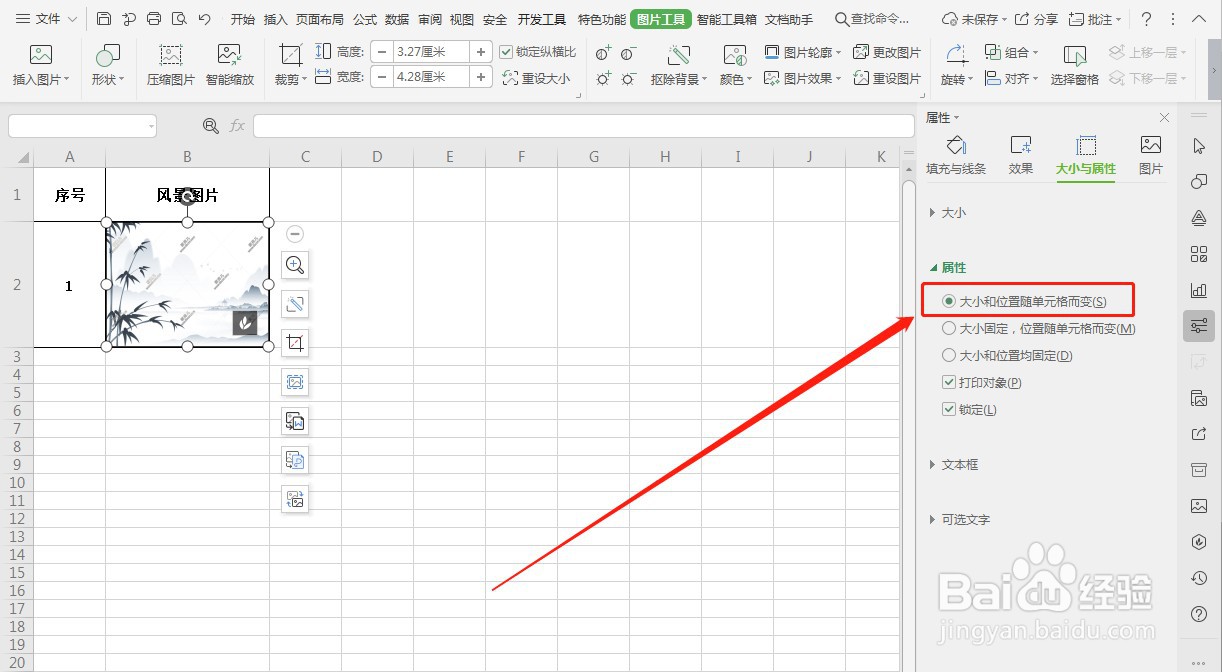Open the File (文件) menu
Viewport: 1222px width, 672px height.
tap(48, 19)
